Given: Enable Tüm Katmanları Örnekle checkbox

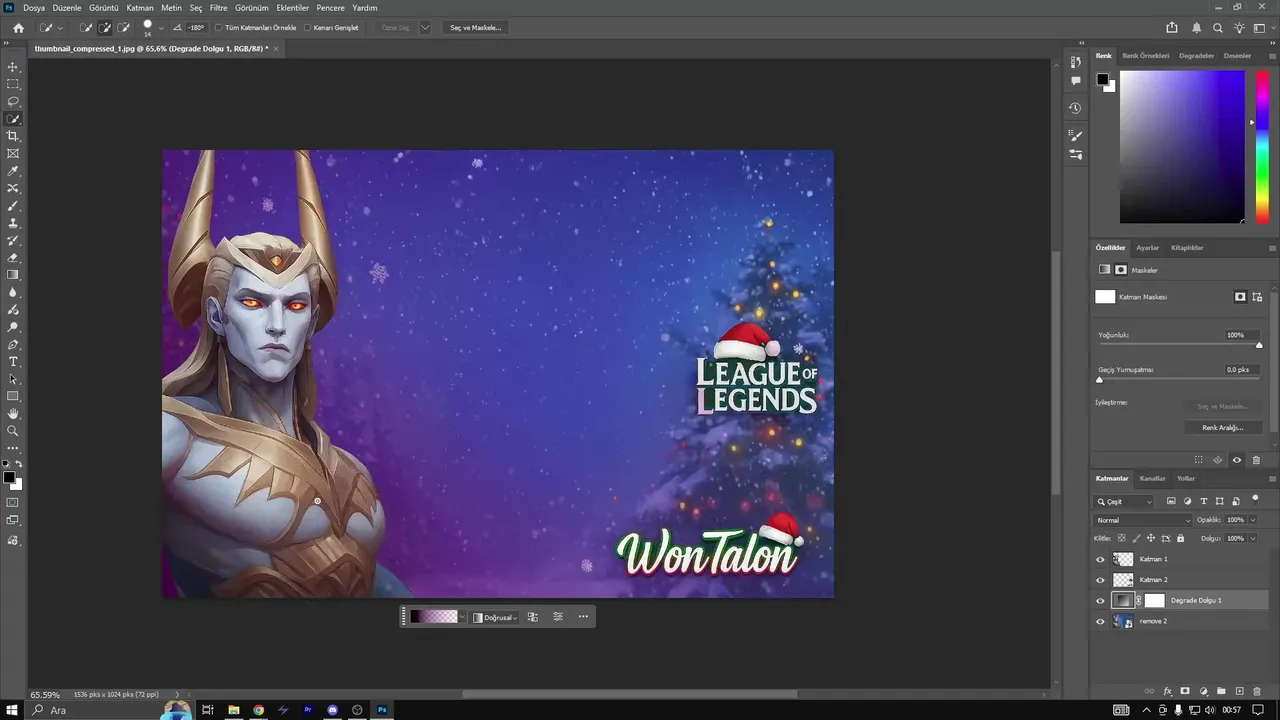Looking at the screenshot, I should tap(219, 28).
